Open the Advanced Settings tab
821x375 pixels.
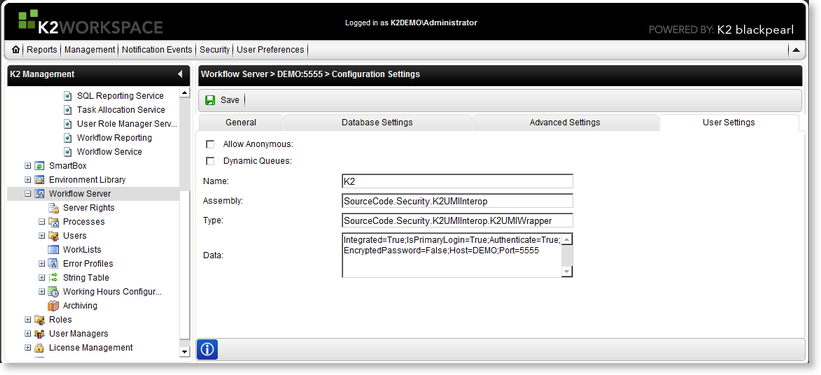pos(565,122)
